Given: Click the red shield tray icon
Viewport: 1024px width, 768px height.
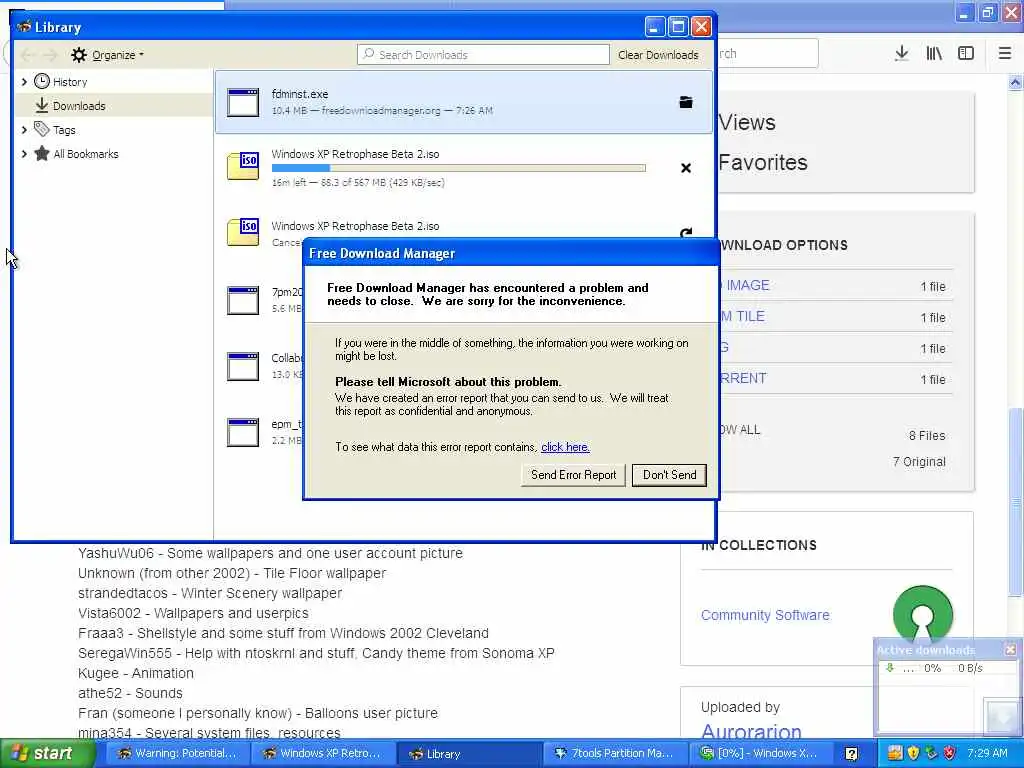Looking at the screenshot, I should pyautogui.click(x=950, y=753).
